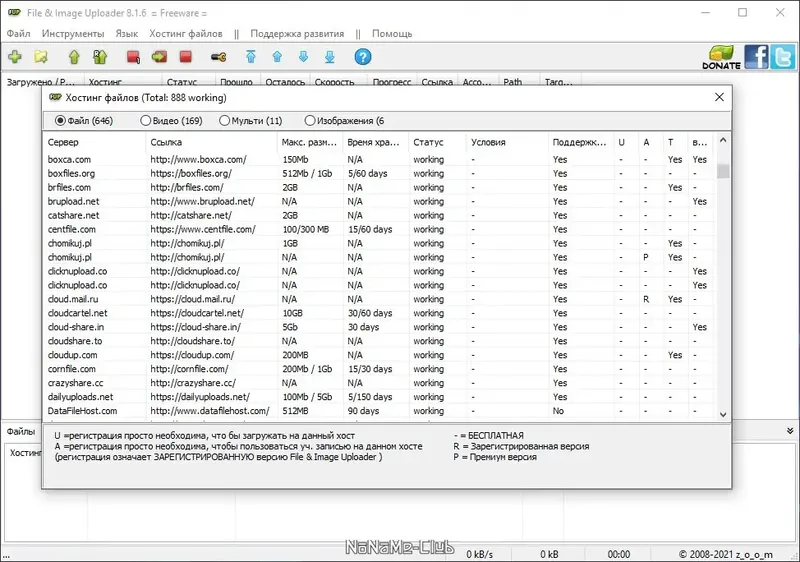Open the Facebook icon link

pyautogui.click(x=756, y=57)
